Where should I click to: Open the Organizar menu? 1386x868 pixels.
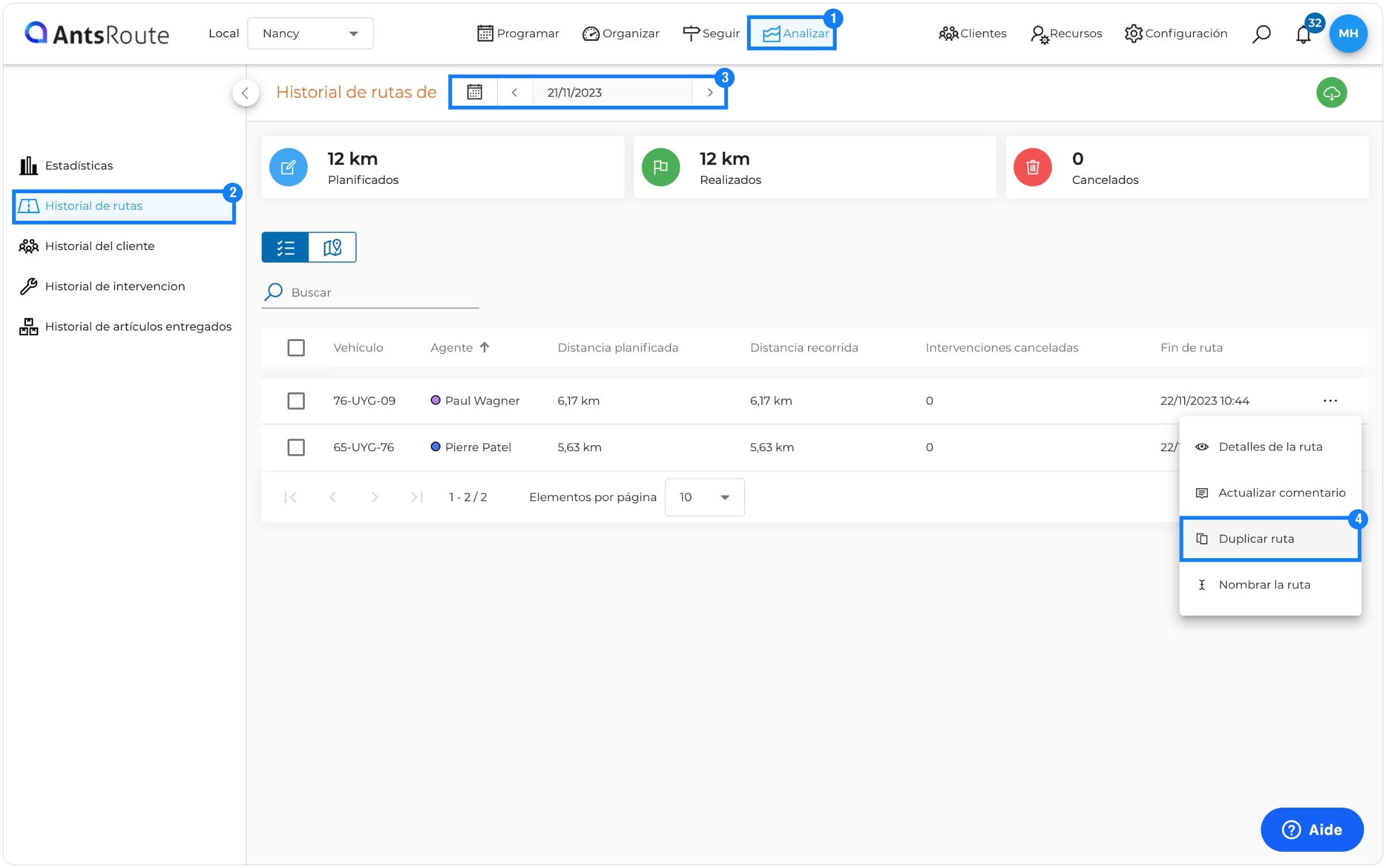point(621,33)
